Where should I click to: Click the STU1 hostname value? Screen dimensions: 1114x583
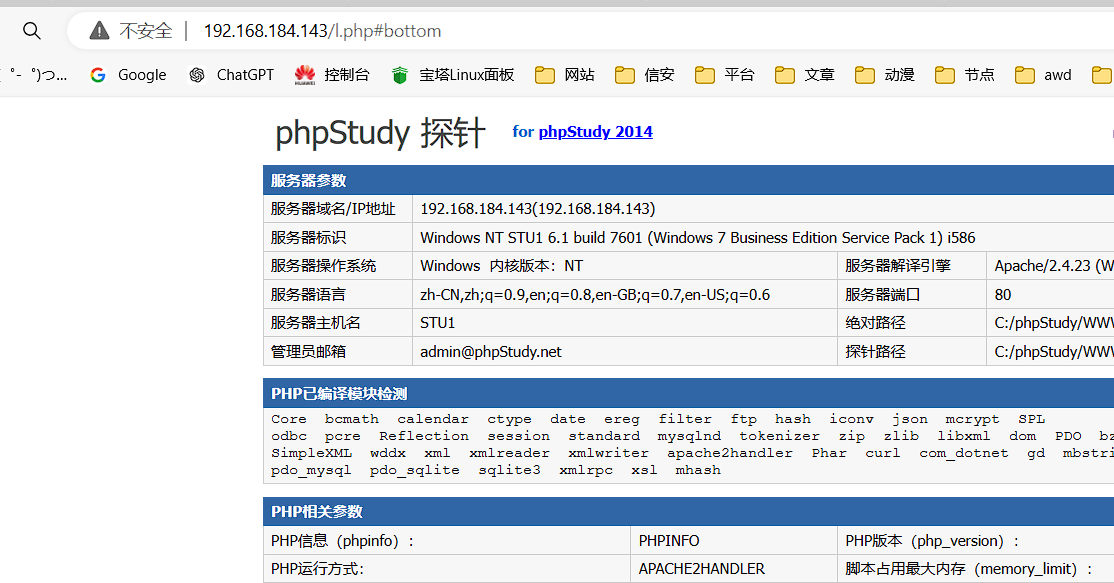coord(437,322)
